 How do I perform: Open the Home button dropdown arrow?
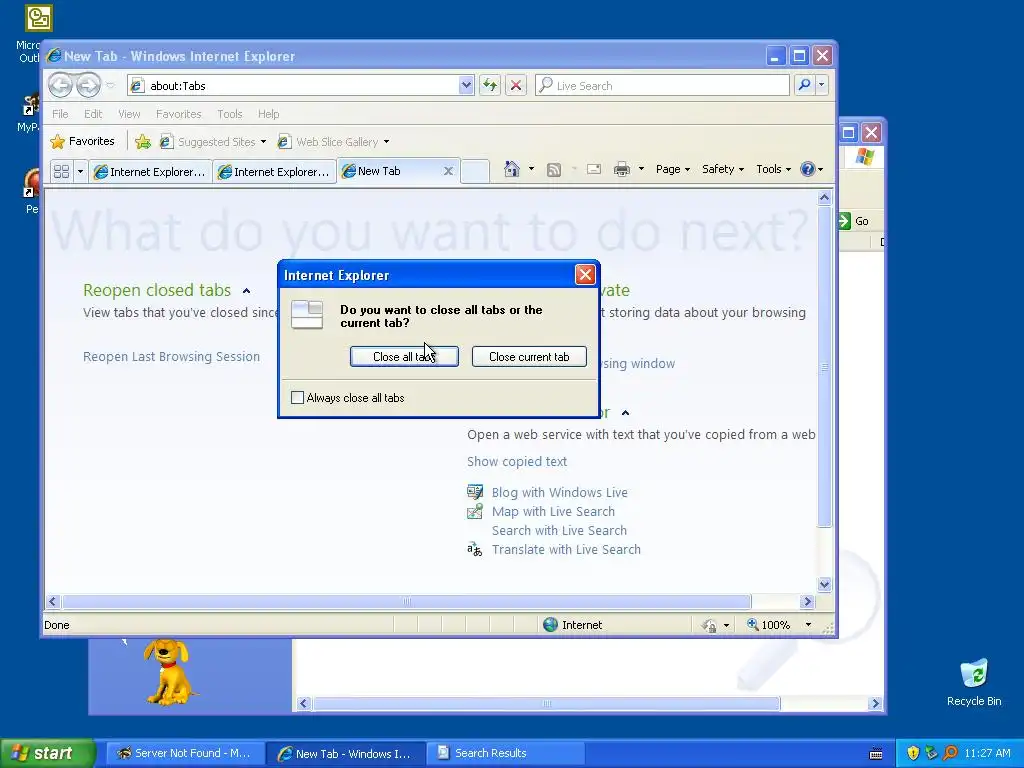(531, 169)
